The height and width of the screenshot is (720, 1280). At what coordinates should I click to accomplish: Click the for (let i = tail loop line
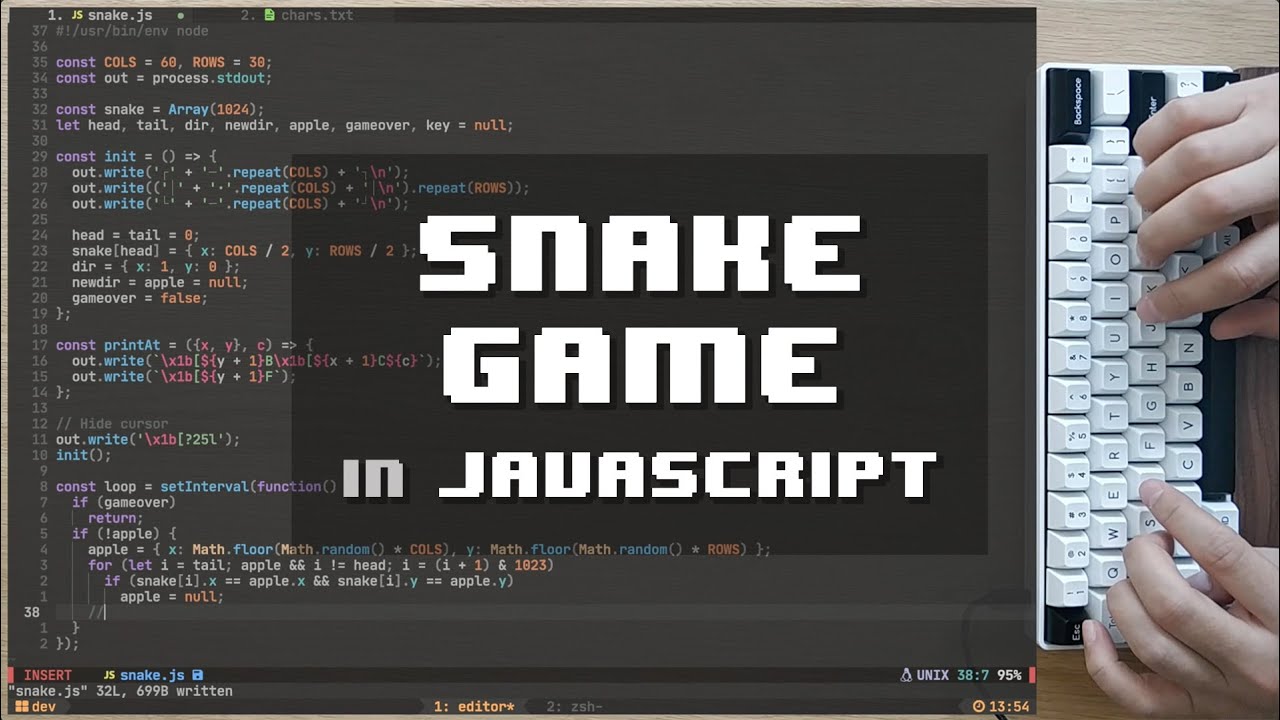[x=321, y=565]
